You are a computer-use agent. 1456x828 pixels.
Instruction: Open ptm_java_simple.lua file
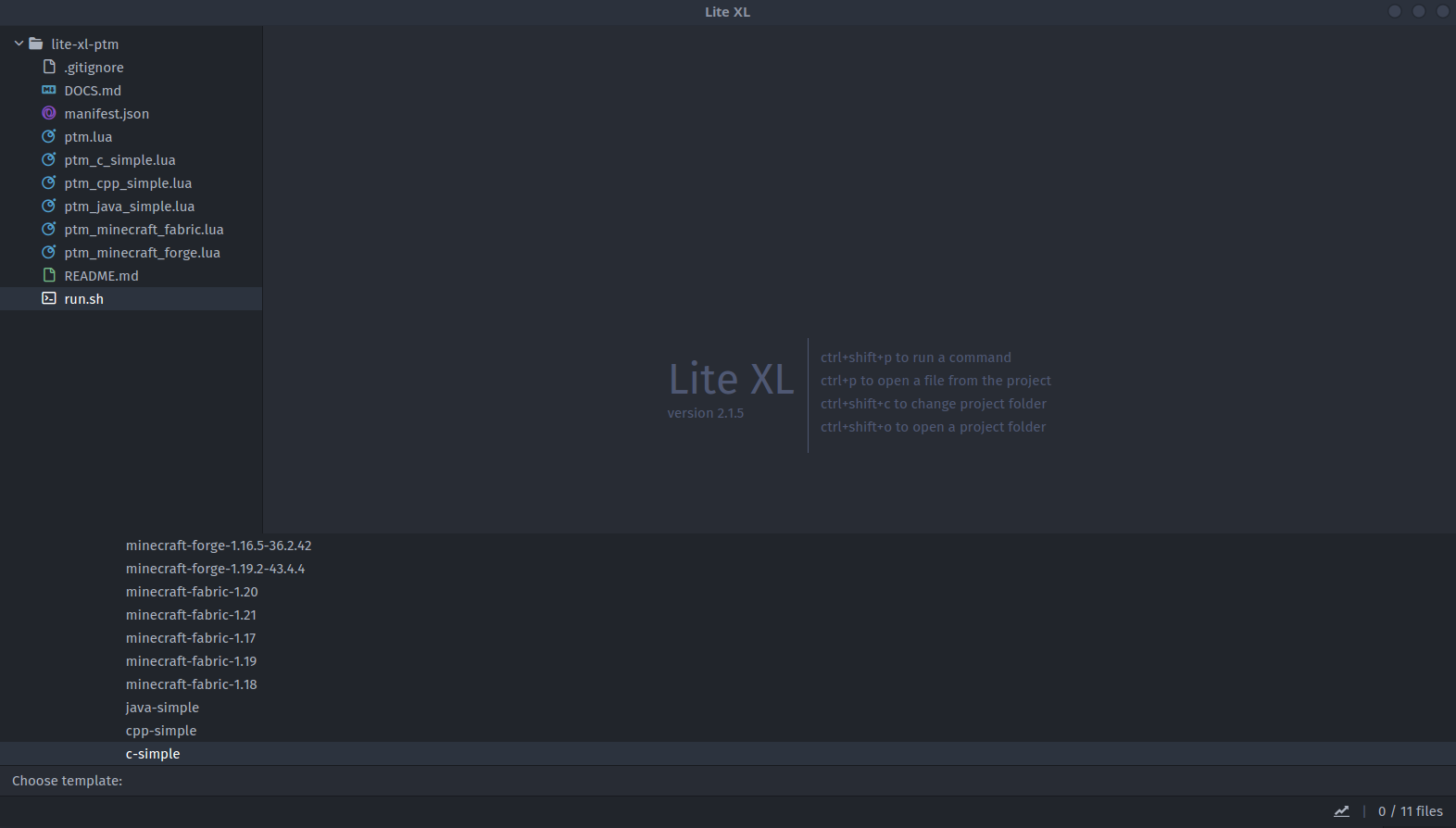click(x=131, y=206)
